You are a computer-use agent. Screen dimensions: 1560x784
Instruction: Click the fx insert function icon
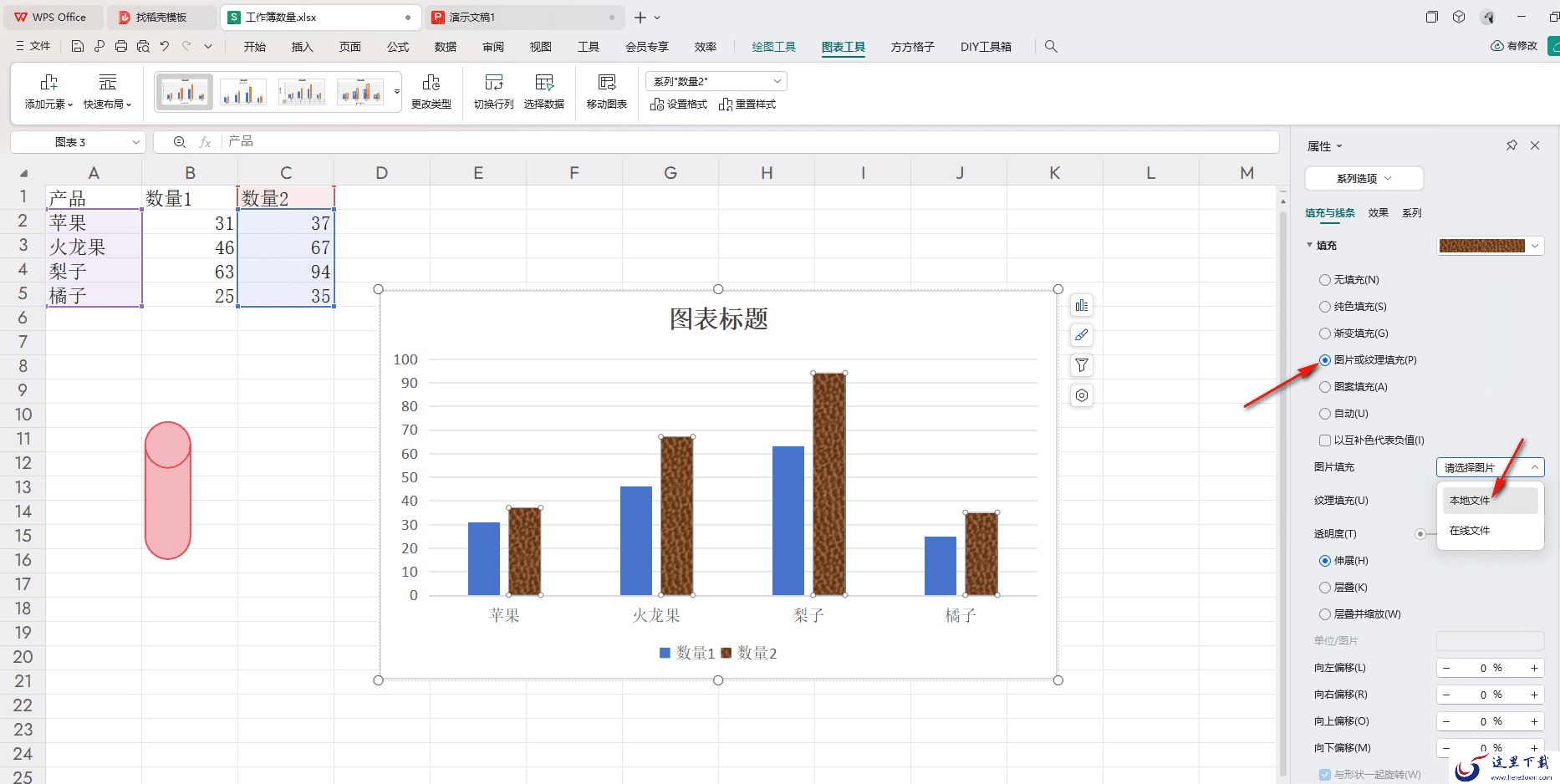coord(205,142)
